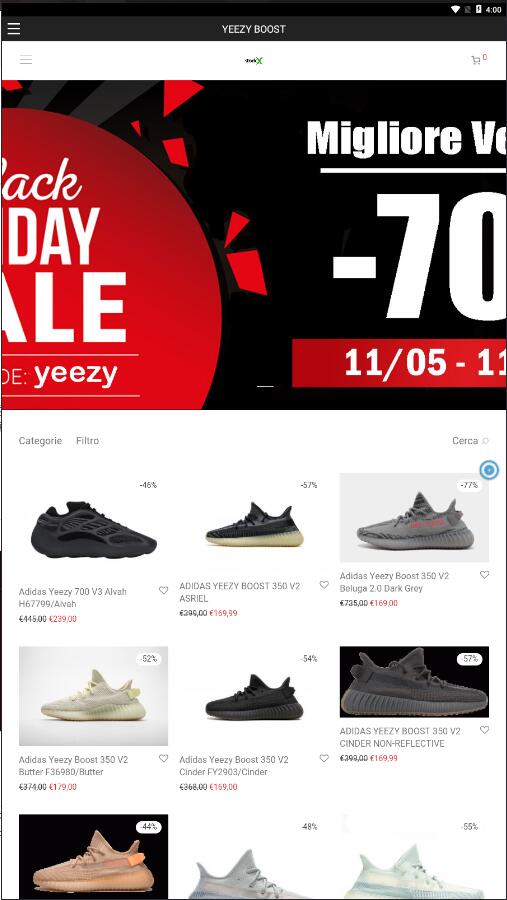507x900 pixels.
Task: Toggle wishlist heart for Beluga 2.0 Dark Grey
Action: click(485, 575)
